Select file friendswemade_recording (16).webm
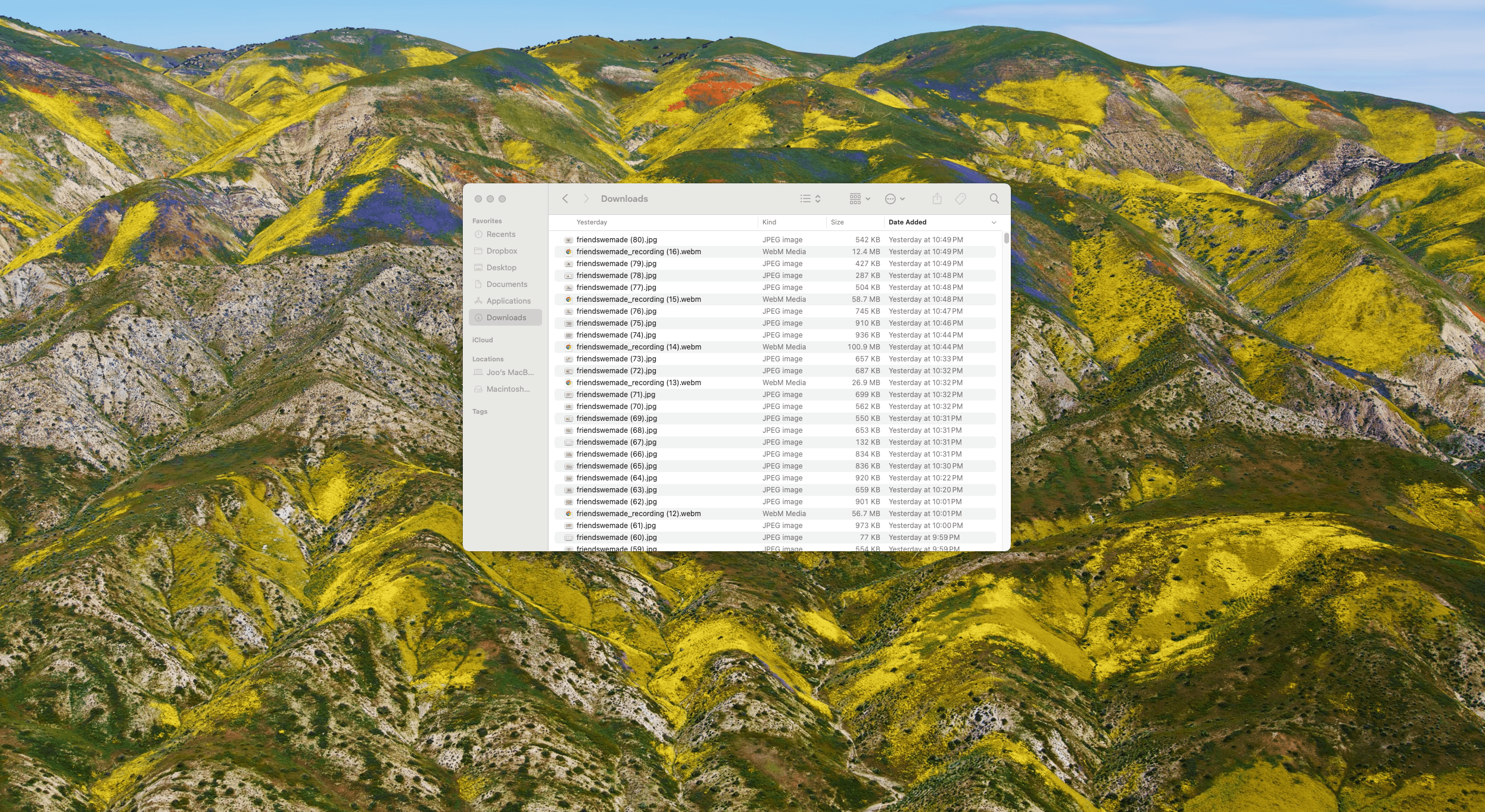The width and height of the screenshot is (1485, 812). coord(638,252)
